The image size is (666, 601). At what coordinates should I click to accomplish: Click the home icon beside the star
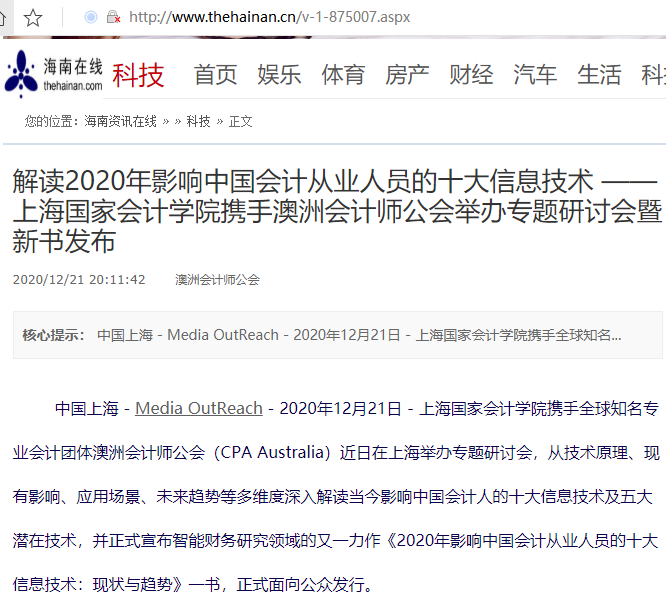[3, 18]
